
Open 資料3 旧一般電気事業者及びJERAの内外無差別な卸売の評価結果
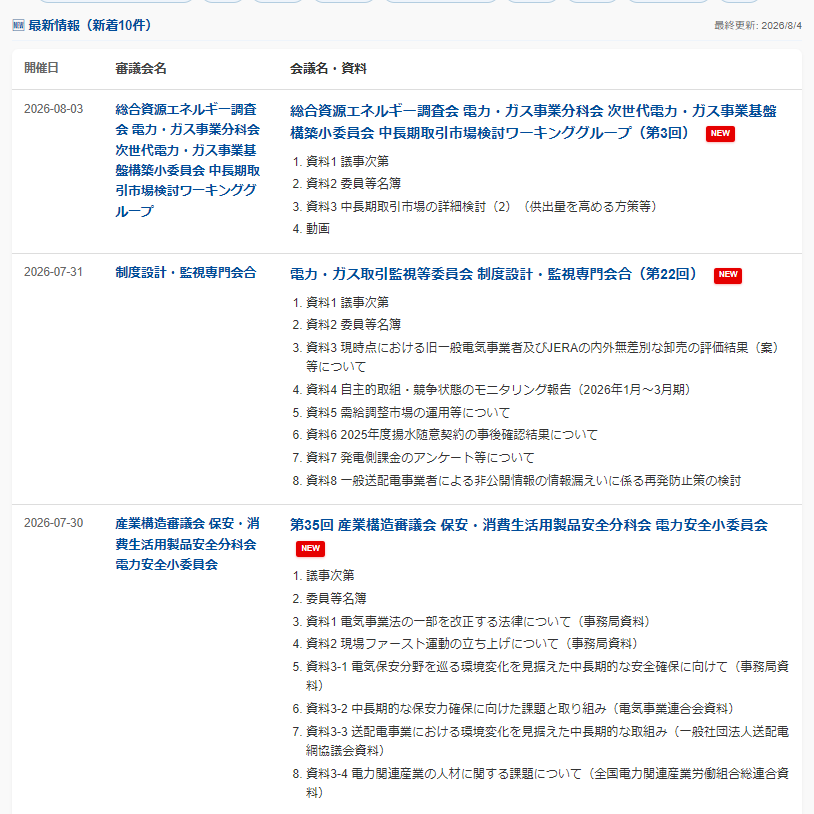[542, 357]
